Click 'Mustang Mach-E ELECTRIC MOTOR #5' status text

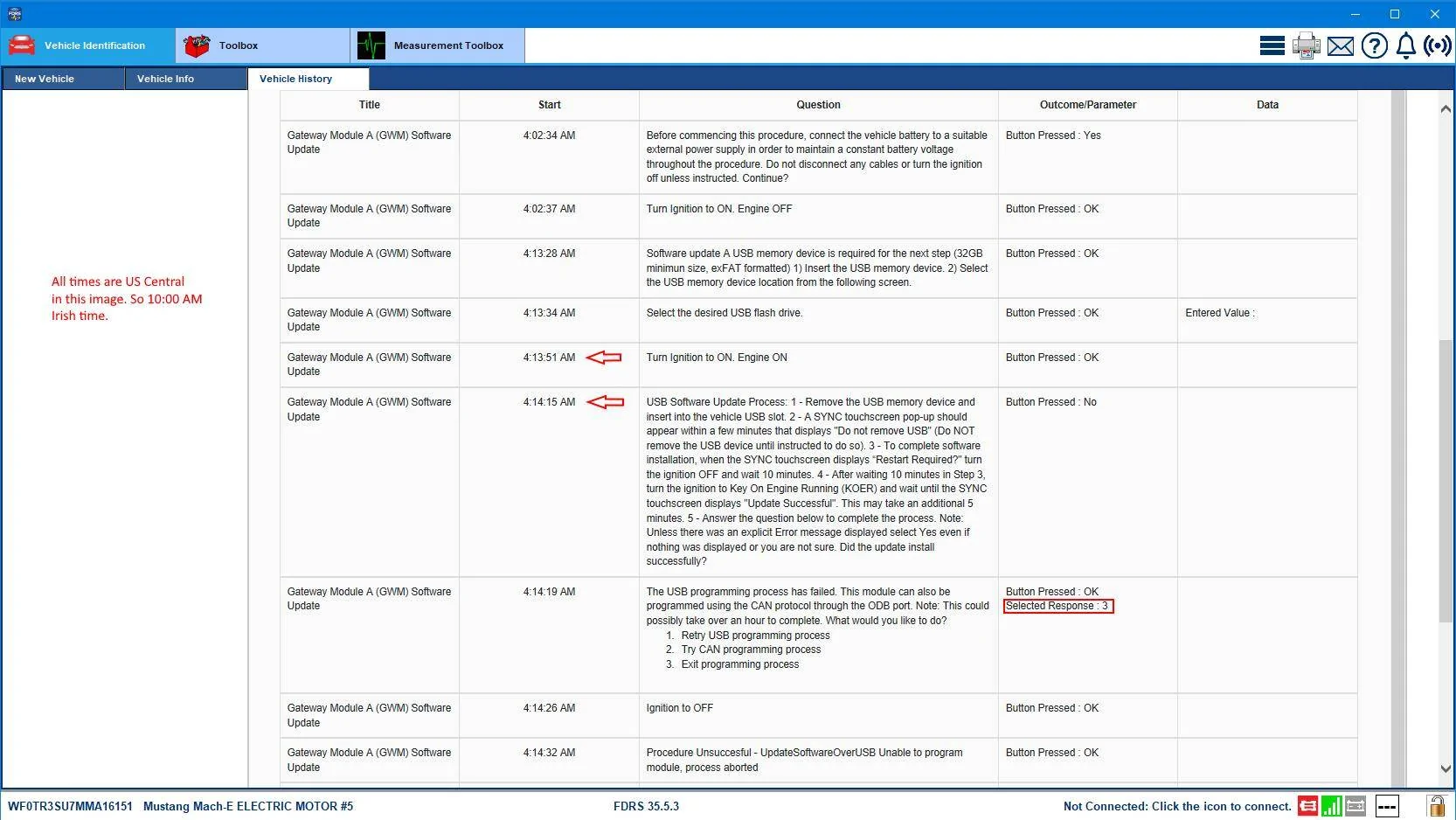(248, 806)
